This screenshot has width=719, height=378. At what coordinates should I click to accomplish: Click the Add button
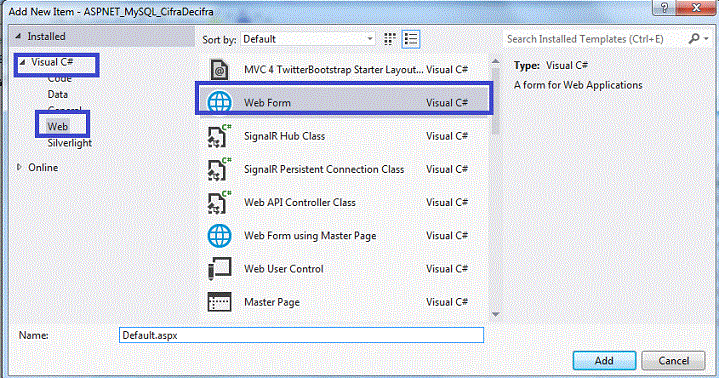tap(604, 361)
